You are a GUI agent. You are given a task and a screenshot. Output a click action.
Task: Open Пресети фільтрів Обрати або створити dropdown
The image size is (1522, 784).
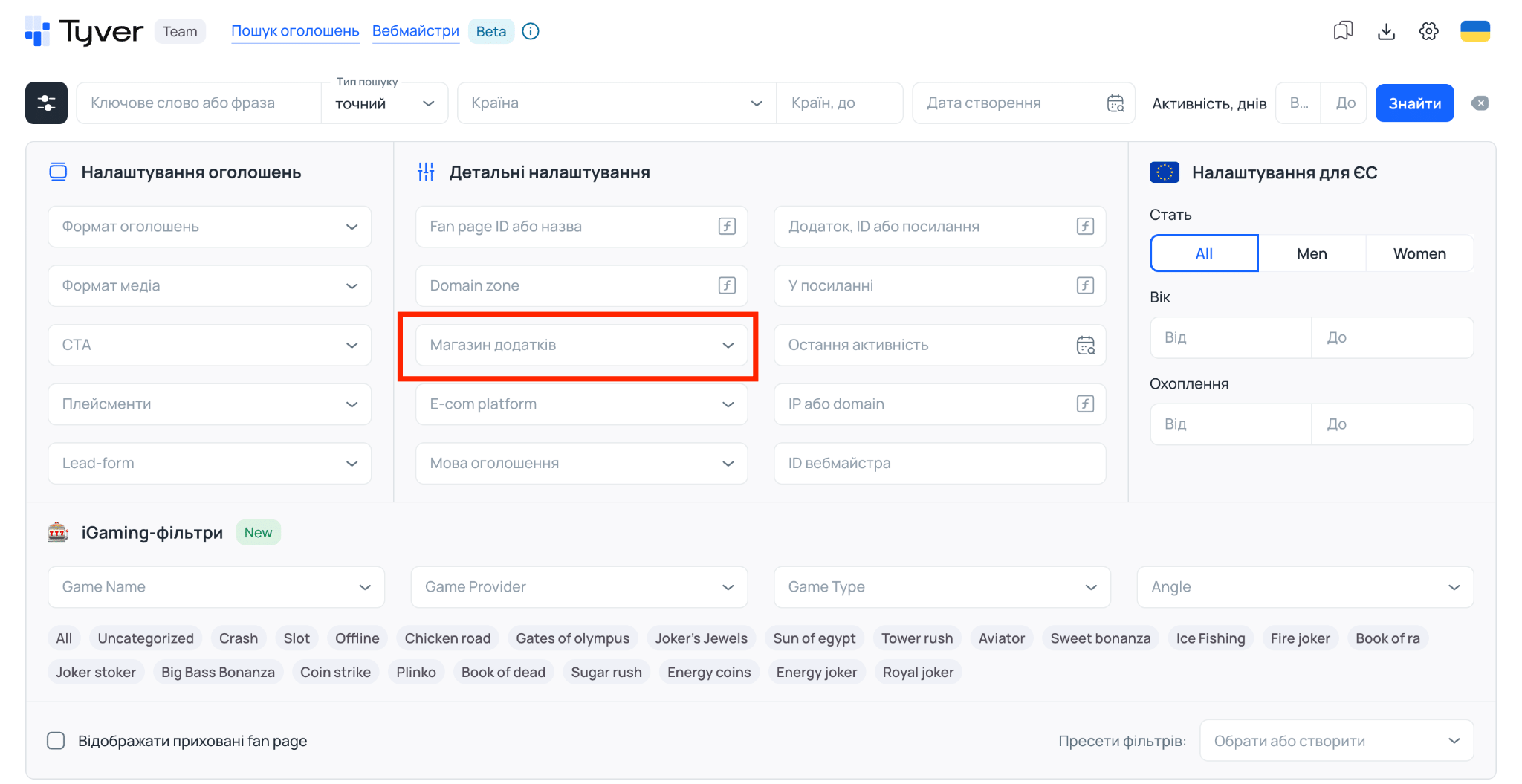(x=1336, y=741)
